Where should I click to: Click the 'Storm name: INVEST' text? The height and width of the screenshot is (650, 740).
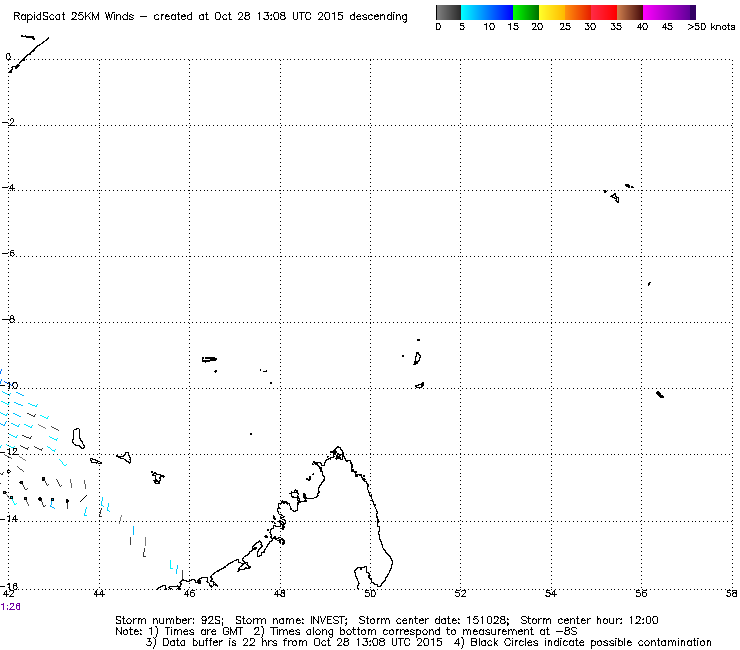[291, 620]
